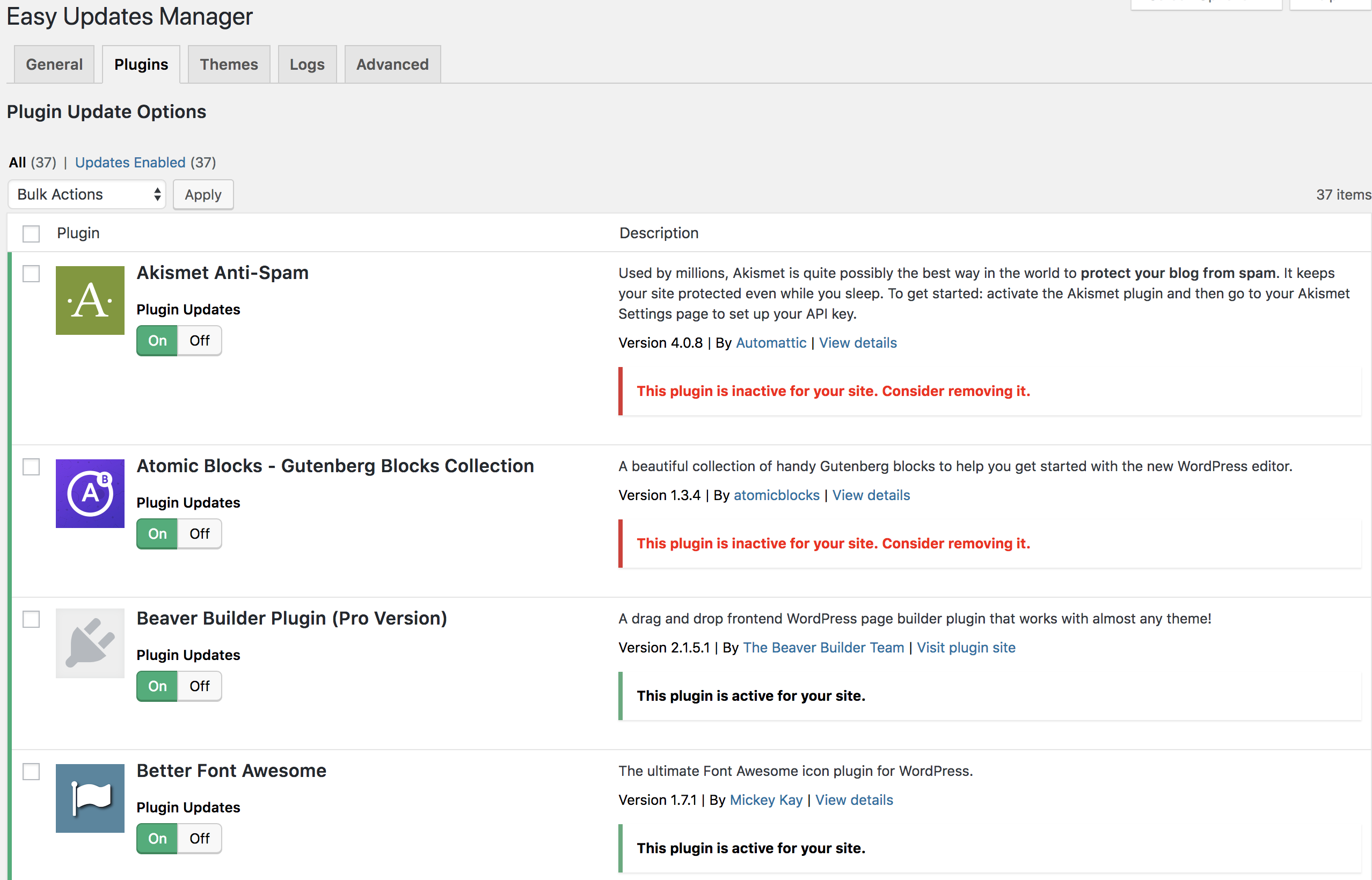Click the Beaver Builder plug icon

pyautogui.click(x=90, y=643)
